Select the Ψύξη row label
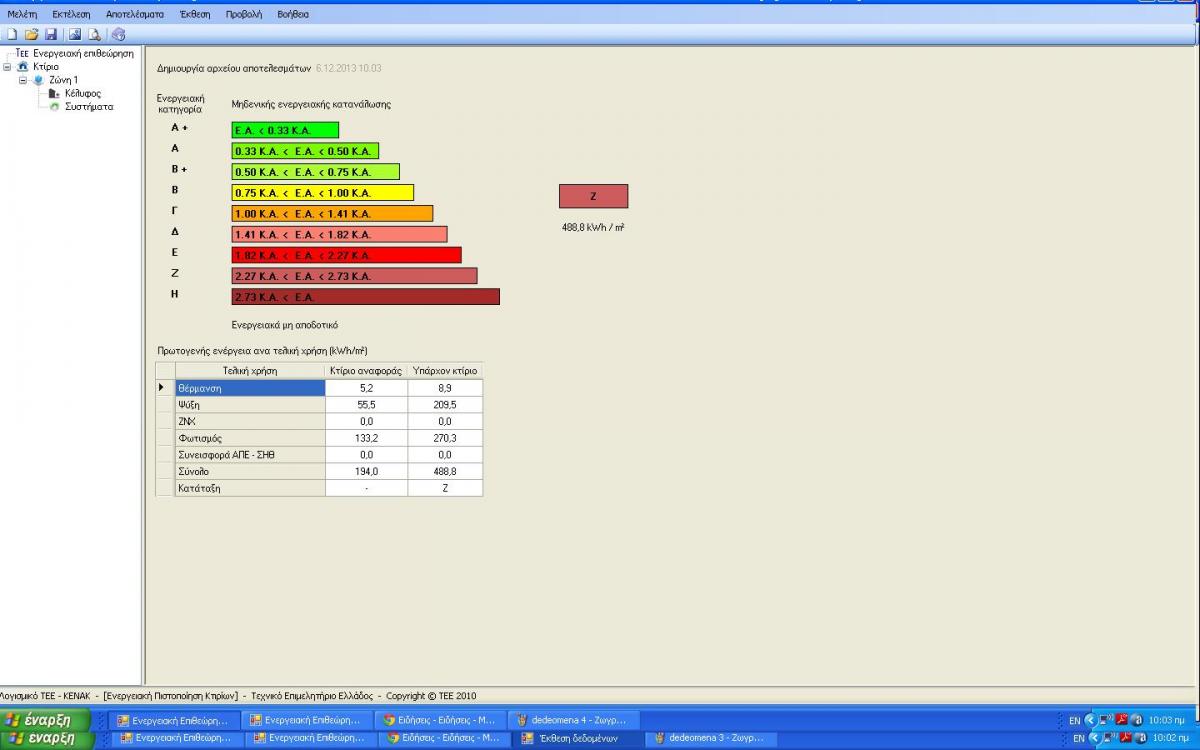 (250, 404)
